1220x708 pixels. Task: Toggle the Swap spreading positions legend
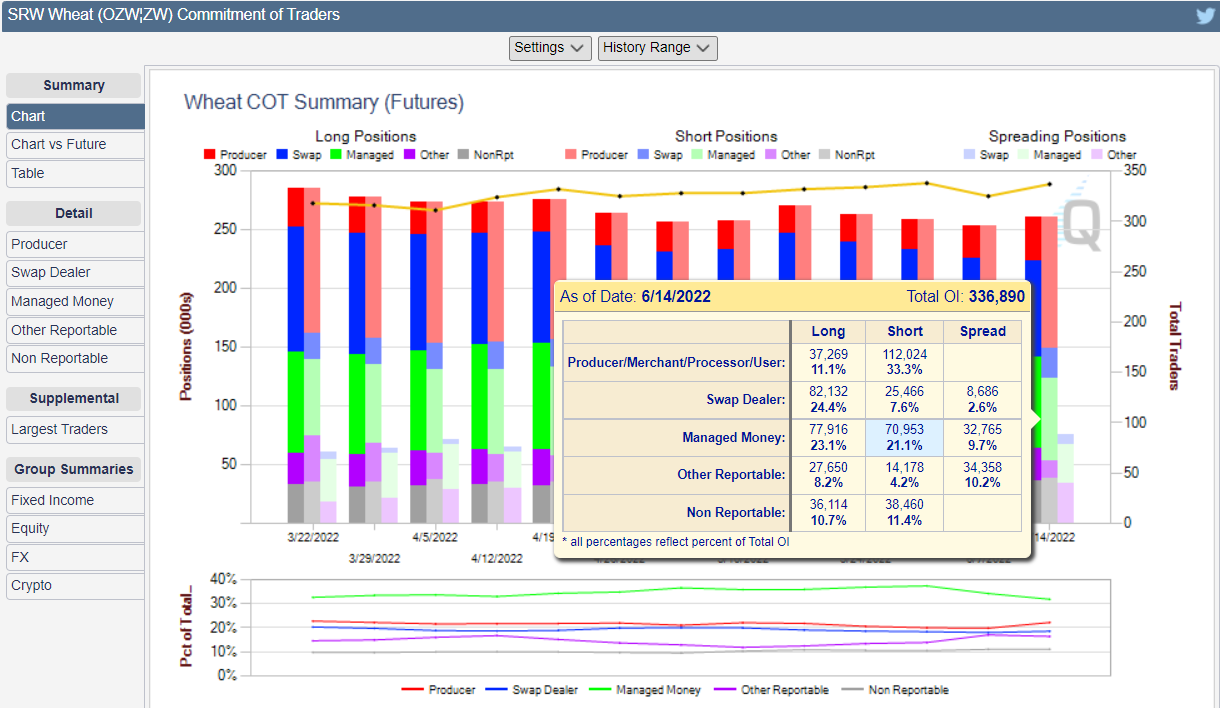point(971,155)
